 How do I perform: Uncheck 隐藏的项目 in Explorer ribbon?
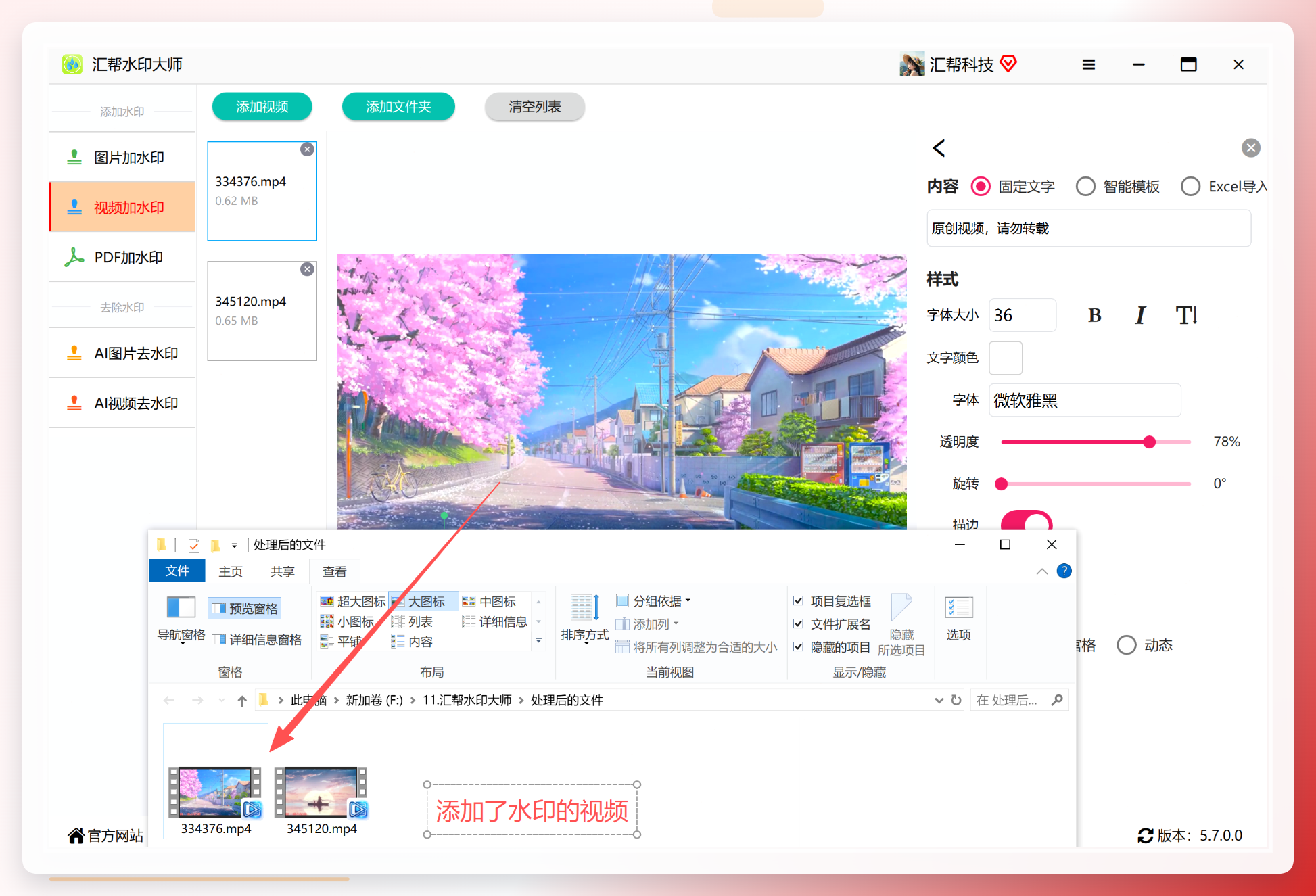click(x=798, y=646)
